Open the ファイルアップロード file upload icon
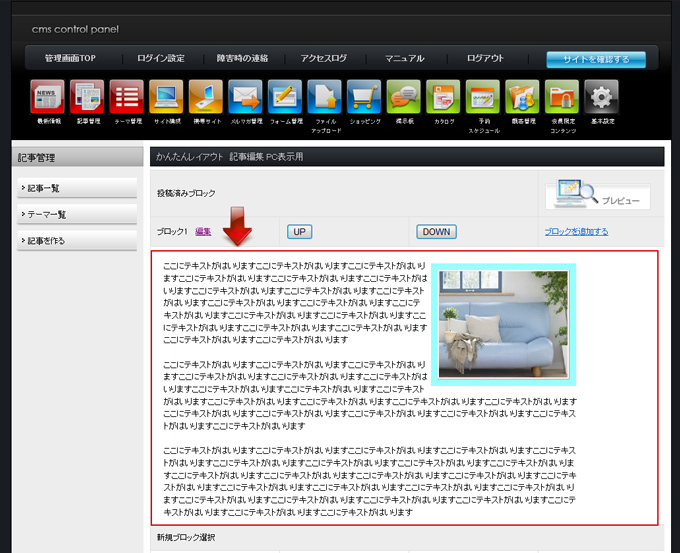Image resolution: width=680 pixels, height=553 pixels. click(x=325, y=98)
